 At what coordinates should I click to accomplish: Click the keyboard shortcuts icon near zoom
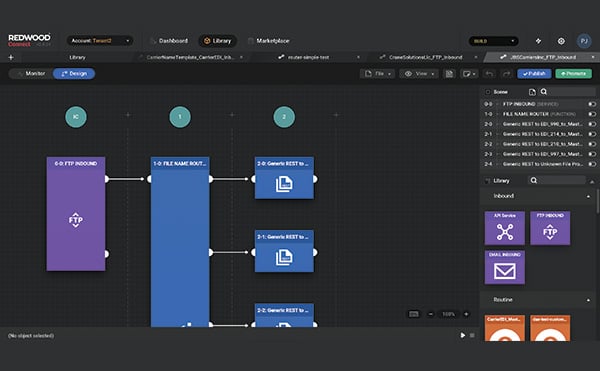(414, 314)
